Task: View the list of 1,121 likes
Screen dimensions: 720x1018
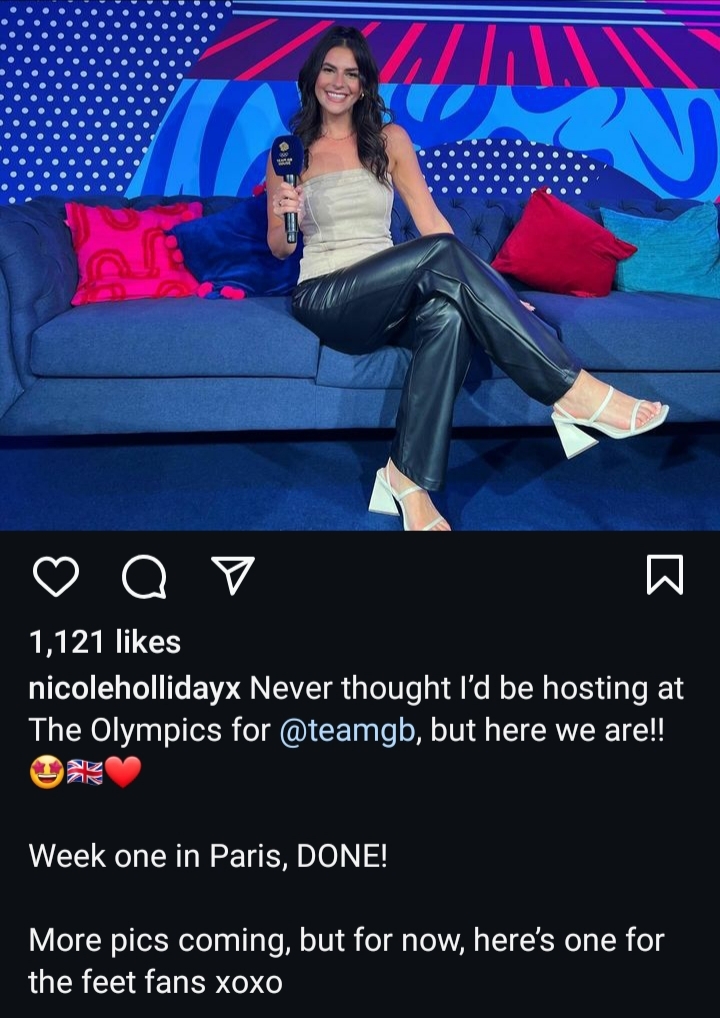Action: pyautogui.click(x=105, y=642)
